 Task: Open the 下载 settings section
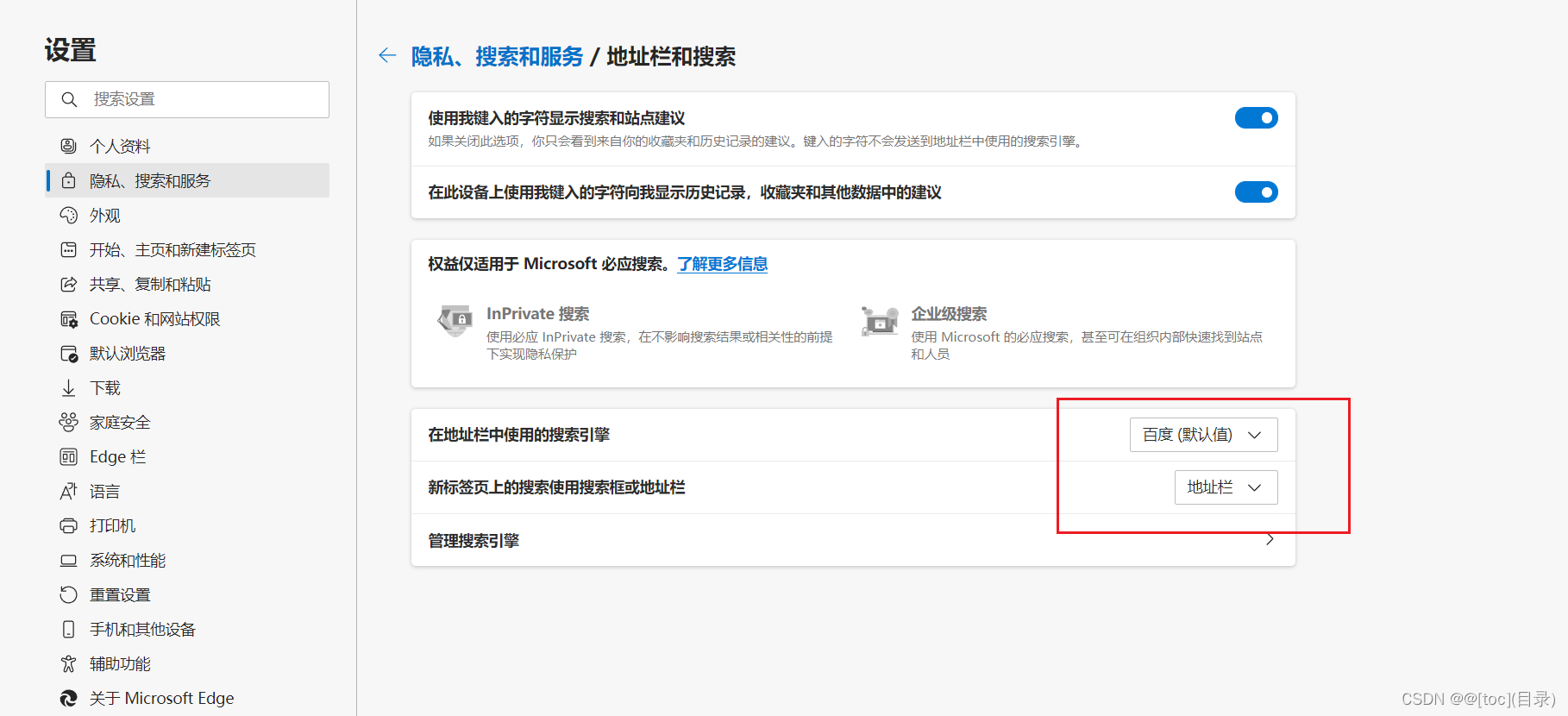[187, 387]
